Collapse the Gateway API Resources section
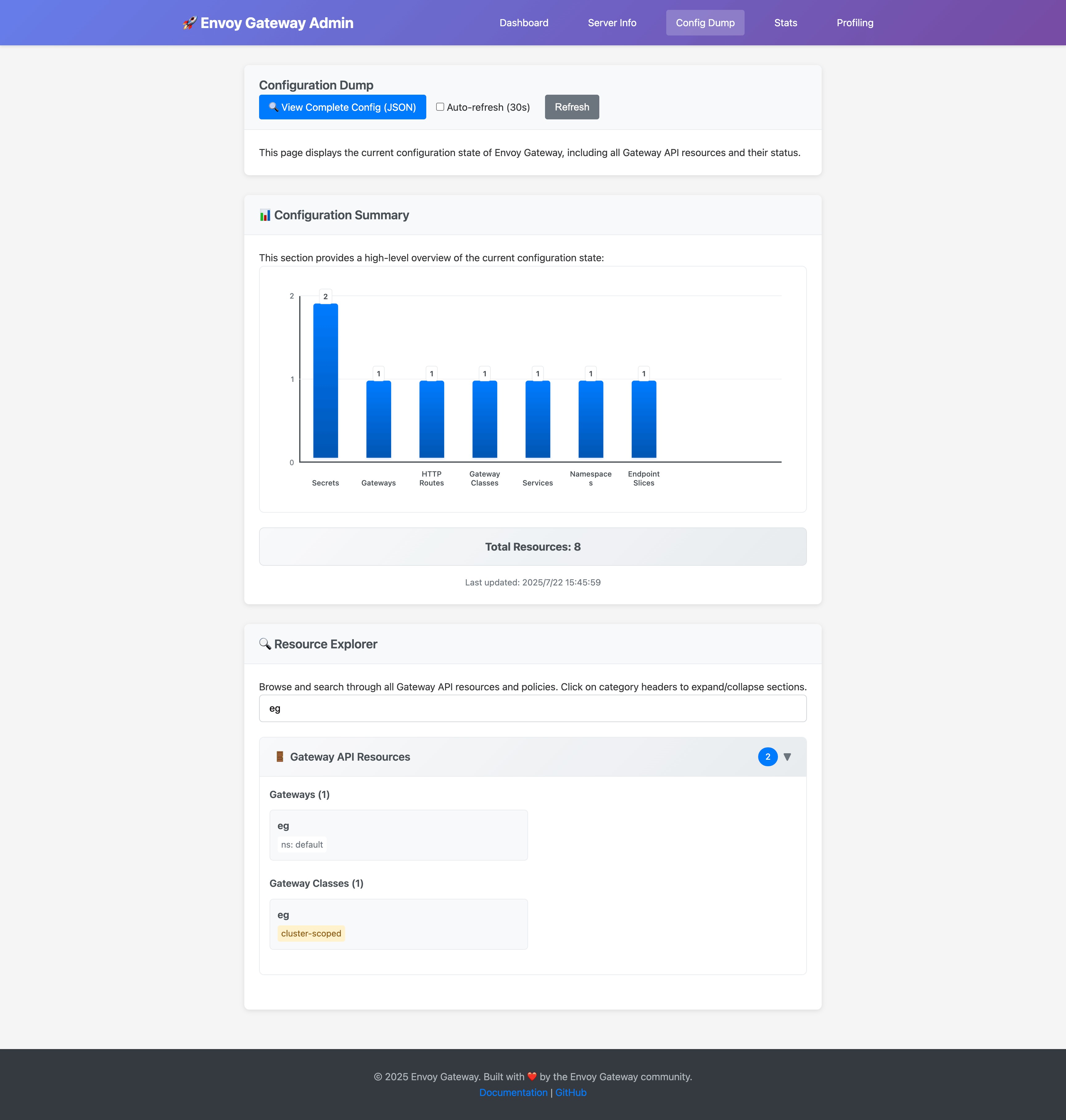The image size is (1066, 1120). (x=787, y=756)
